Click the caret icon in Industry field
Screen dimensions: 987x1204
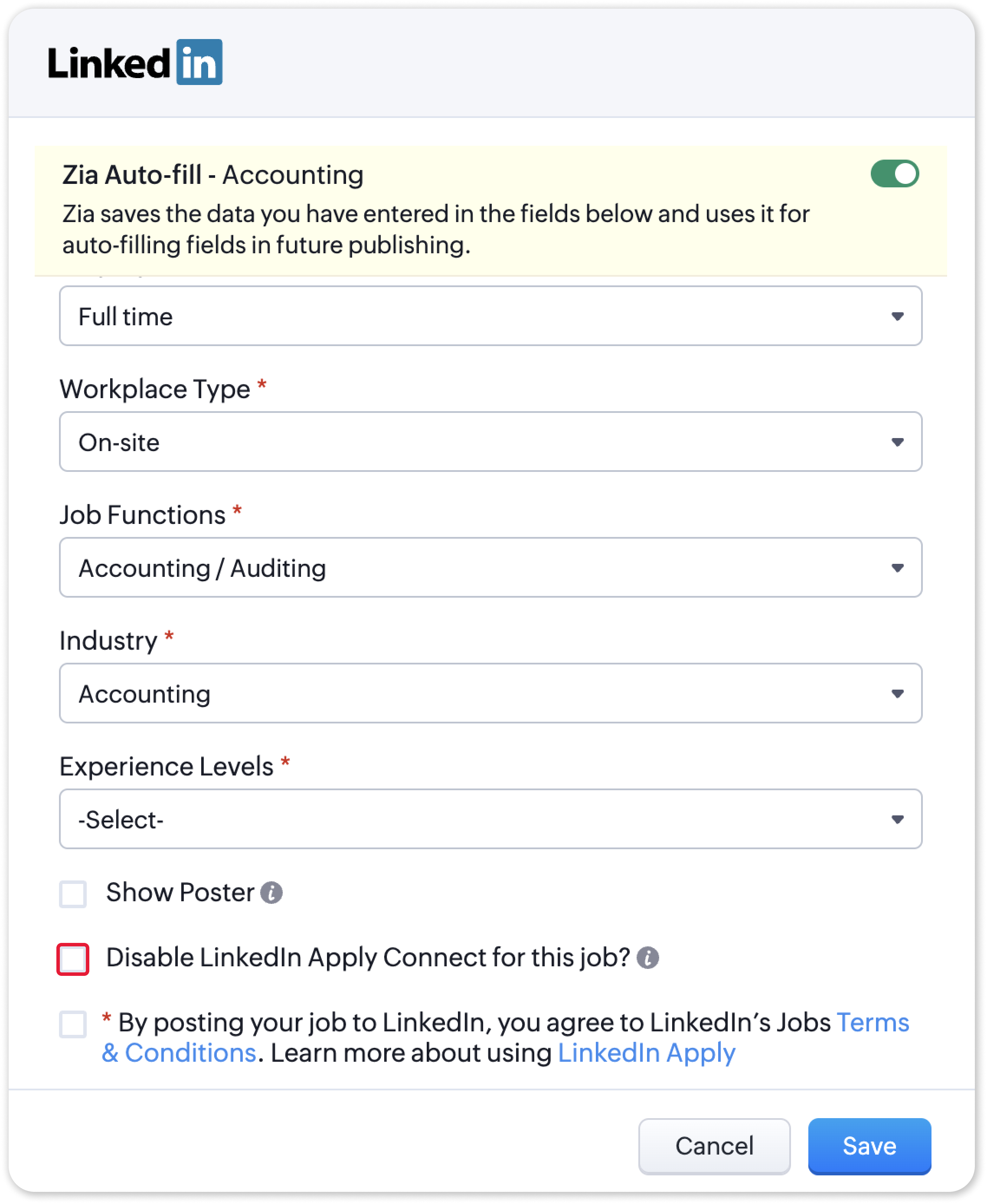tap(897, 693)
